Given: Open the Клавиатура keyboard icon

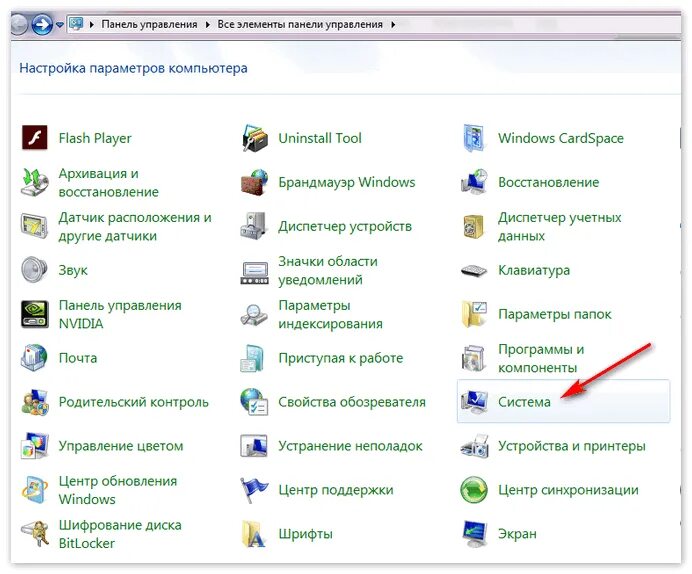Looking at the screenshot, I should coord(474,270).
